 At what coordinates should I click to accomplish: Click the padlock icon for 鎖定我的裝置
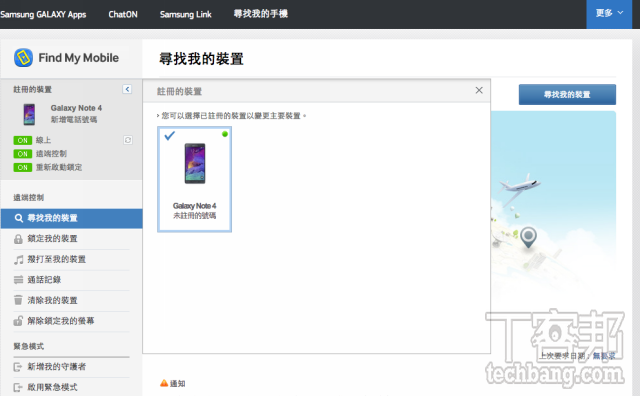click(x=18, y=239)
